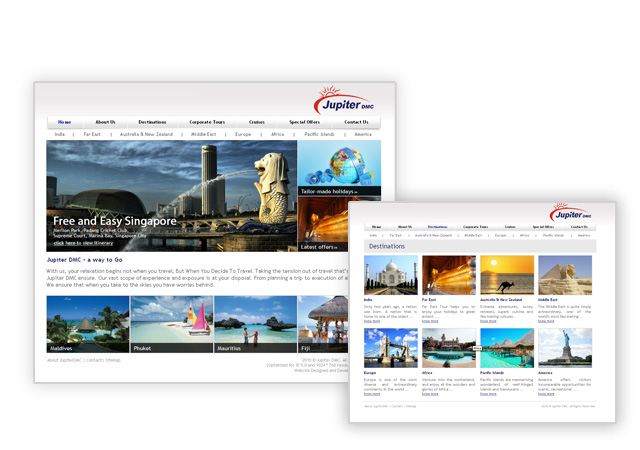The width and height of the screenshot is (640, 450).
Task: Click the 'Jupiter DMC - a way to Go' heading
Action: pyautogui.click(x=84, y=260)
